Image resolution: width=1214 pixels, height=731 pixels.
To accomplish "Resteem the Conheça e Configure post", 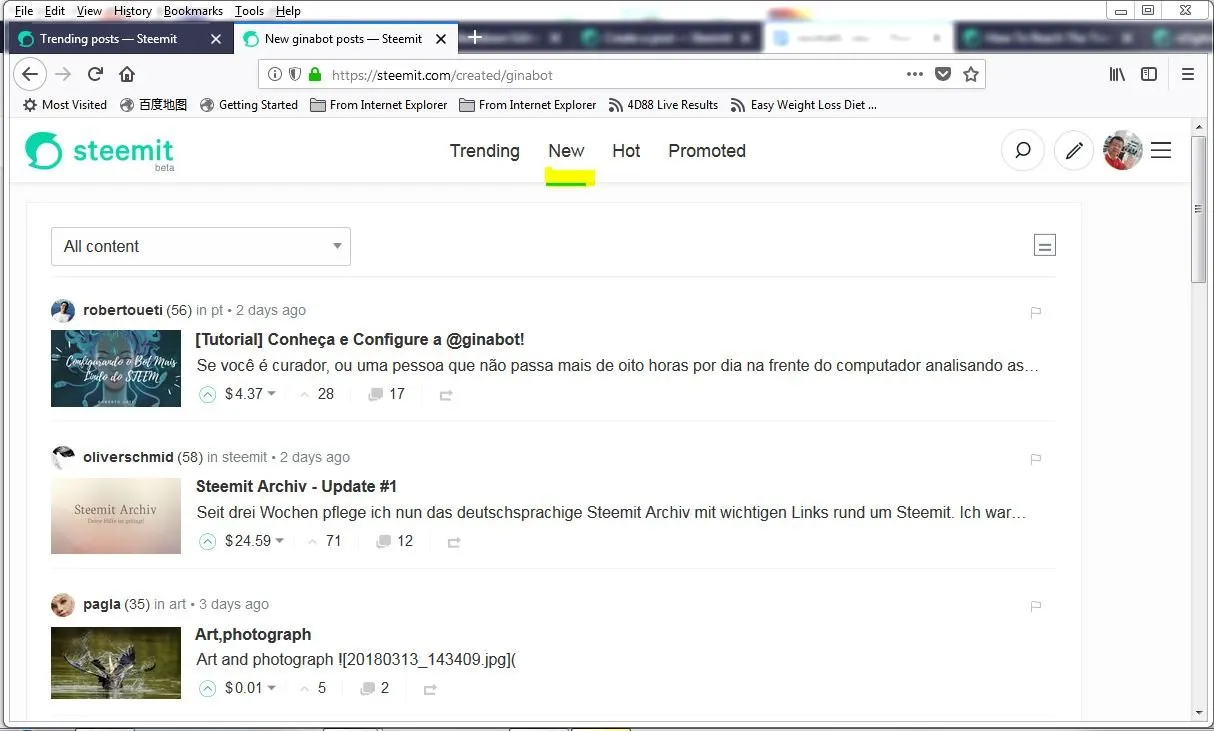I will [x=446, y=395].
